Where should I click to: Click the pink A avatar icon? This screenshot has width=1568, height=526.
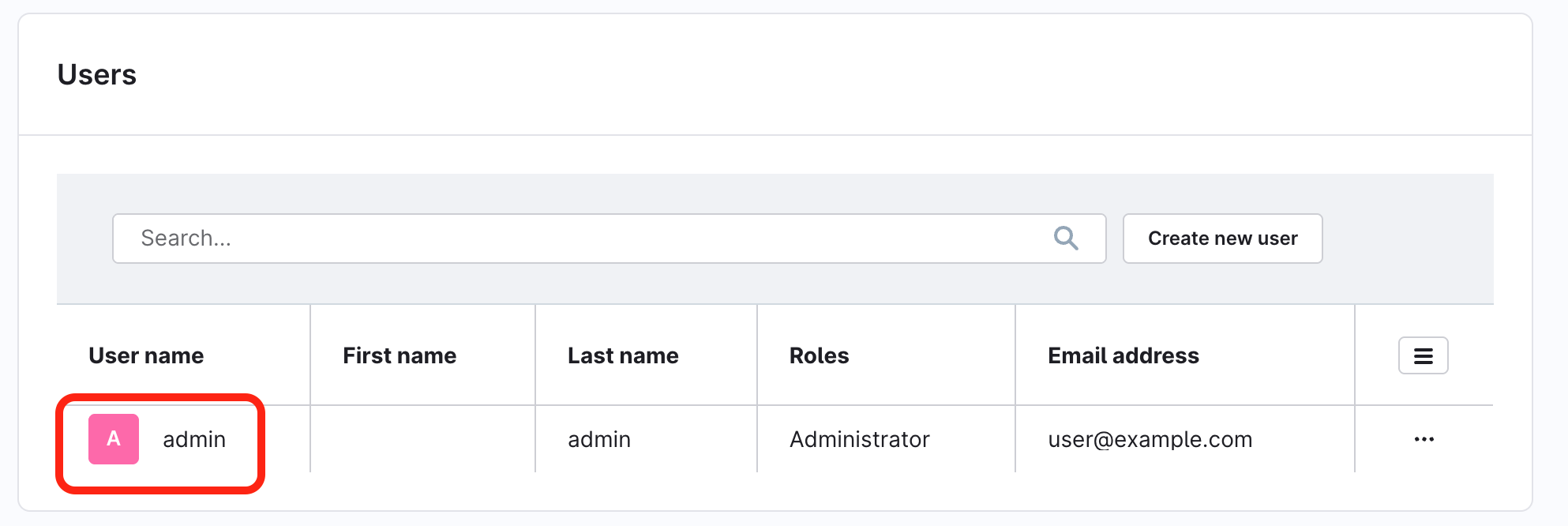(114, 439)
